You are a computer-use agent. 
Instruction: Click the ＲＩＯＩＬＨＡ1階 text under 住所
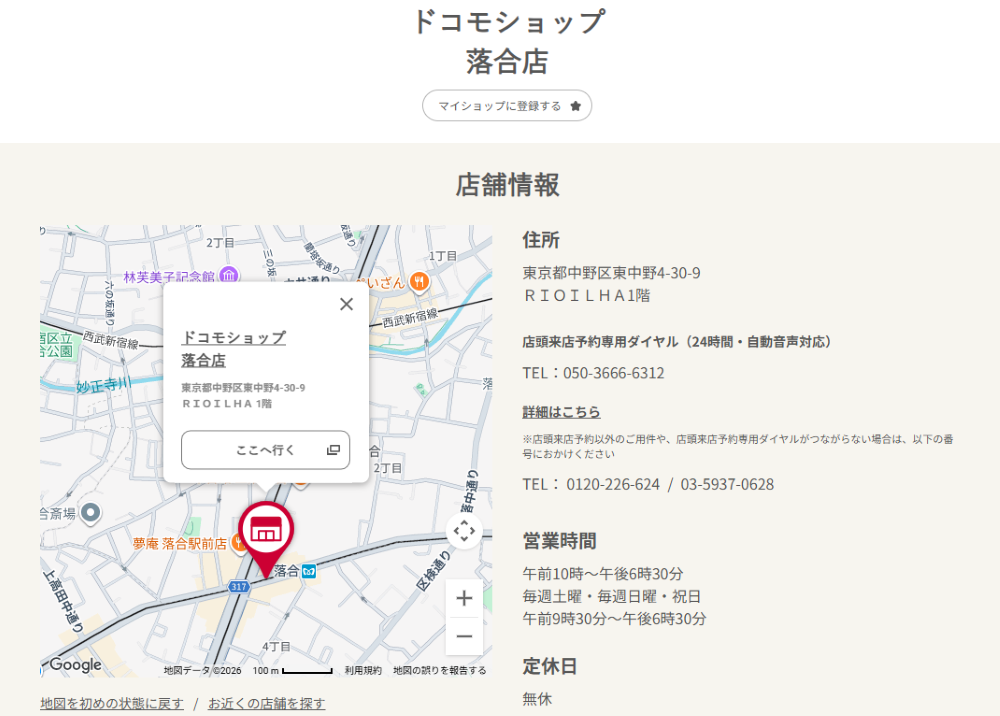pos(586,296)
